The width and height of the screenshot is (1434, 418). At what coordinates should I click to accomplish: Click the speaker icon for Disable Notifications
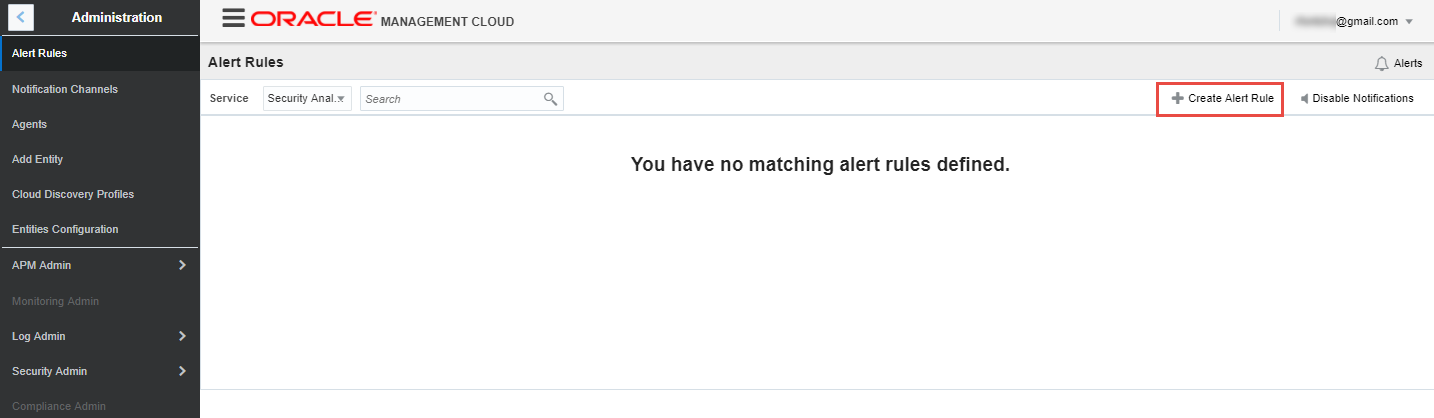coord(1304,98)
